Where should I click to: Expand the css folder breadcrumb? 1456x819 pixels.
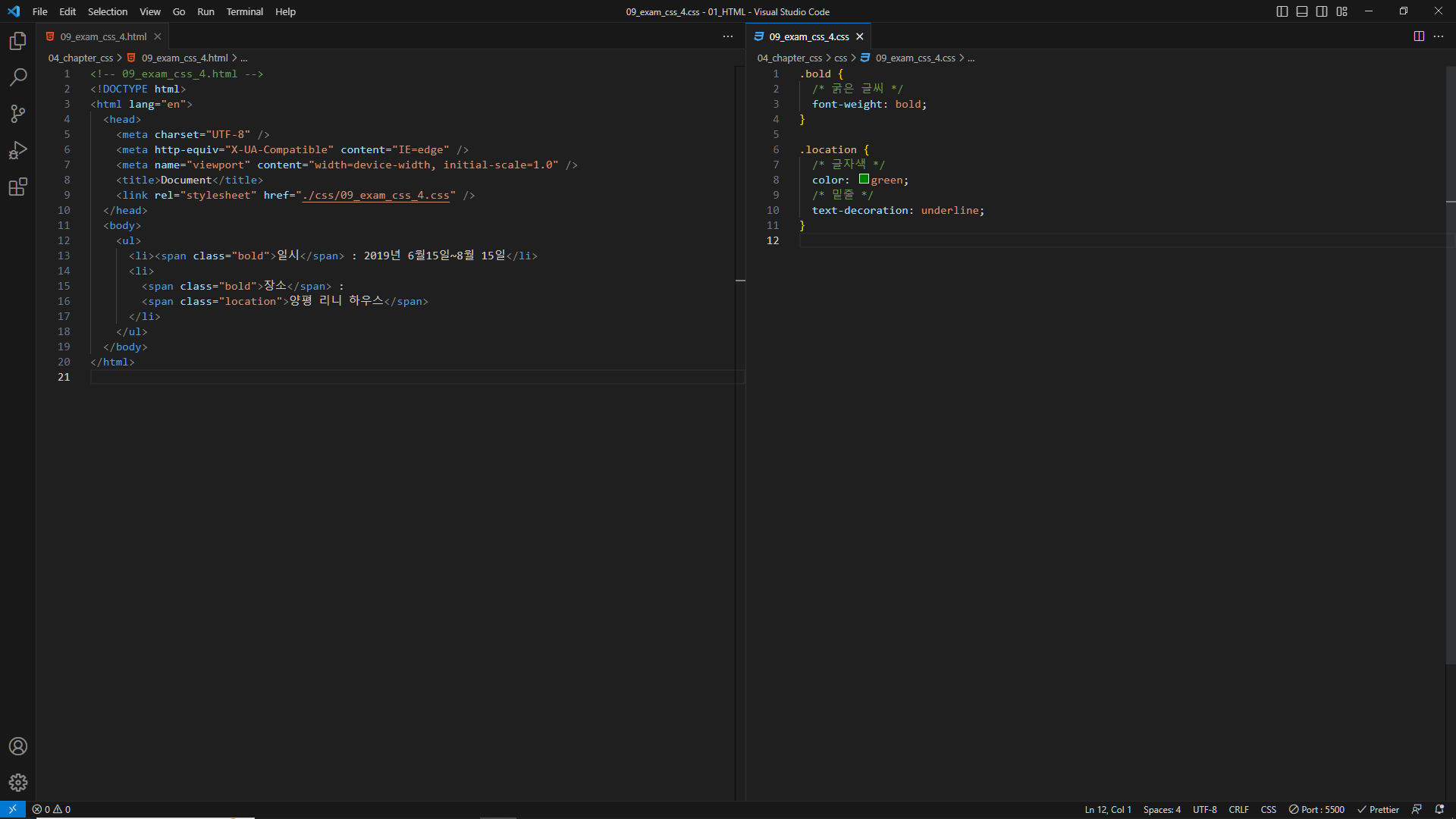click(840, 58)
